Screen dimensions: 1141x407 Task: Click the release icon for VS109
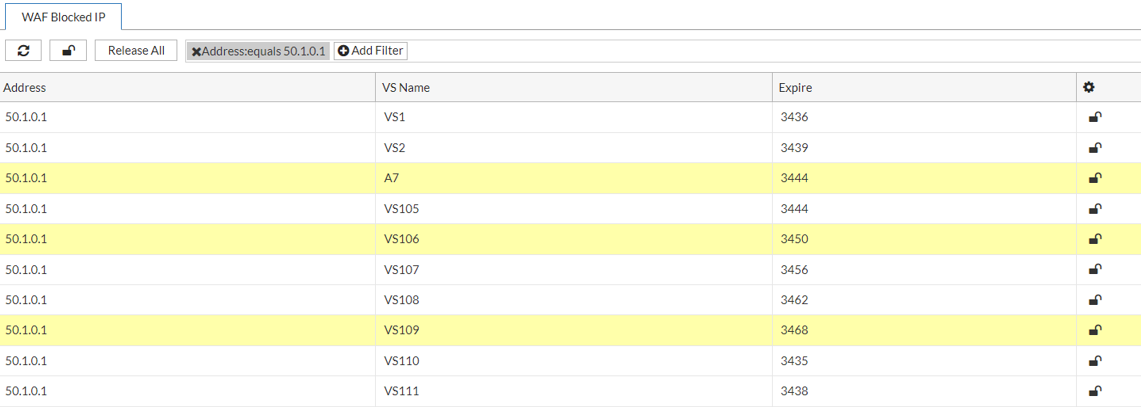click(x=1095, y=330)
